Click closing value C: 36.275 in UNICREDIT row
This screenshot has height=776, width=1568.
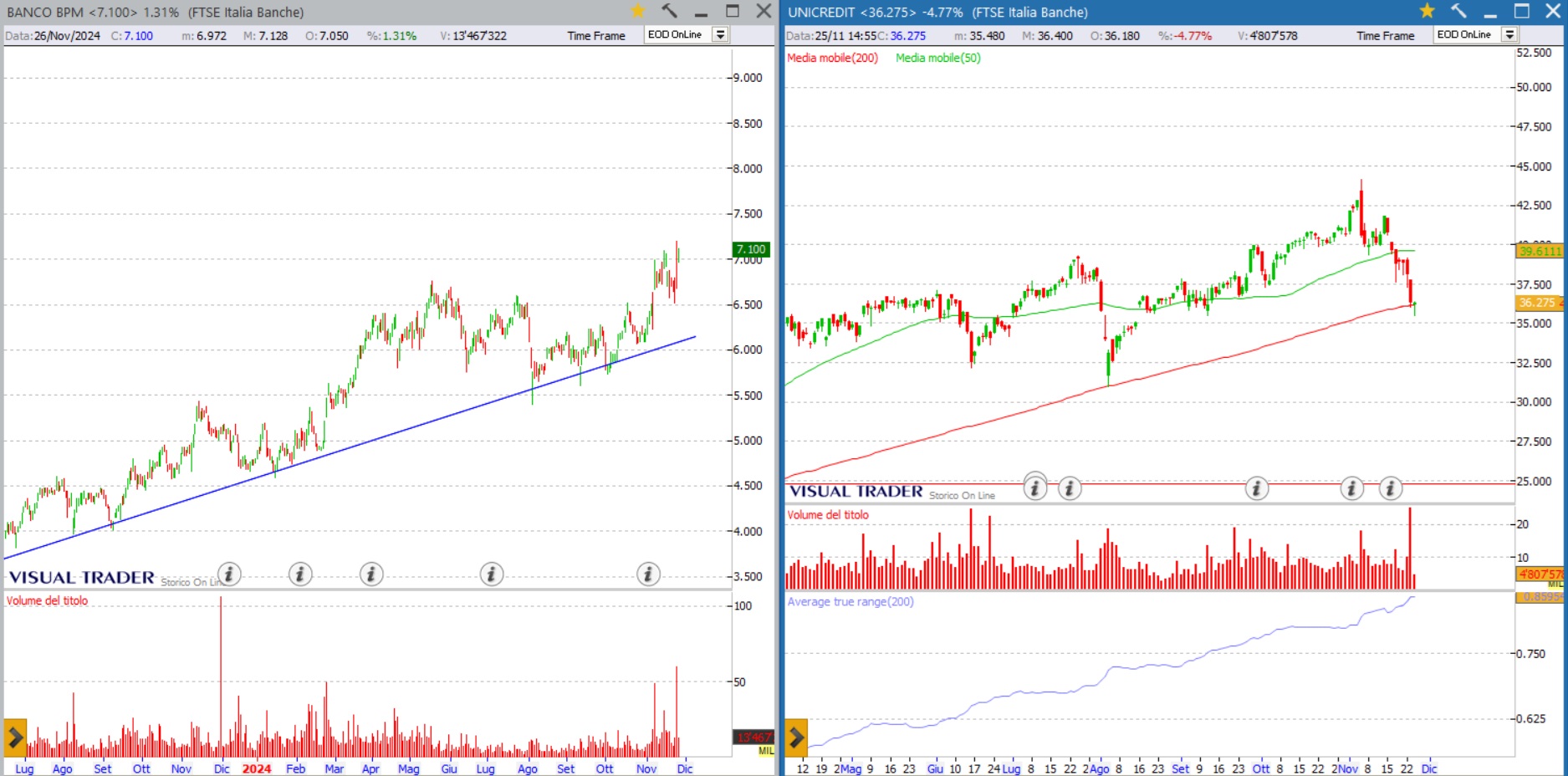click(x=901, y=35)
